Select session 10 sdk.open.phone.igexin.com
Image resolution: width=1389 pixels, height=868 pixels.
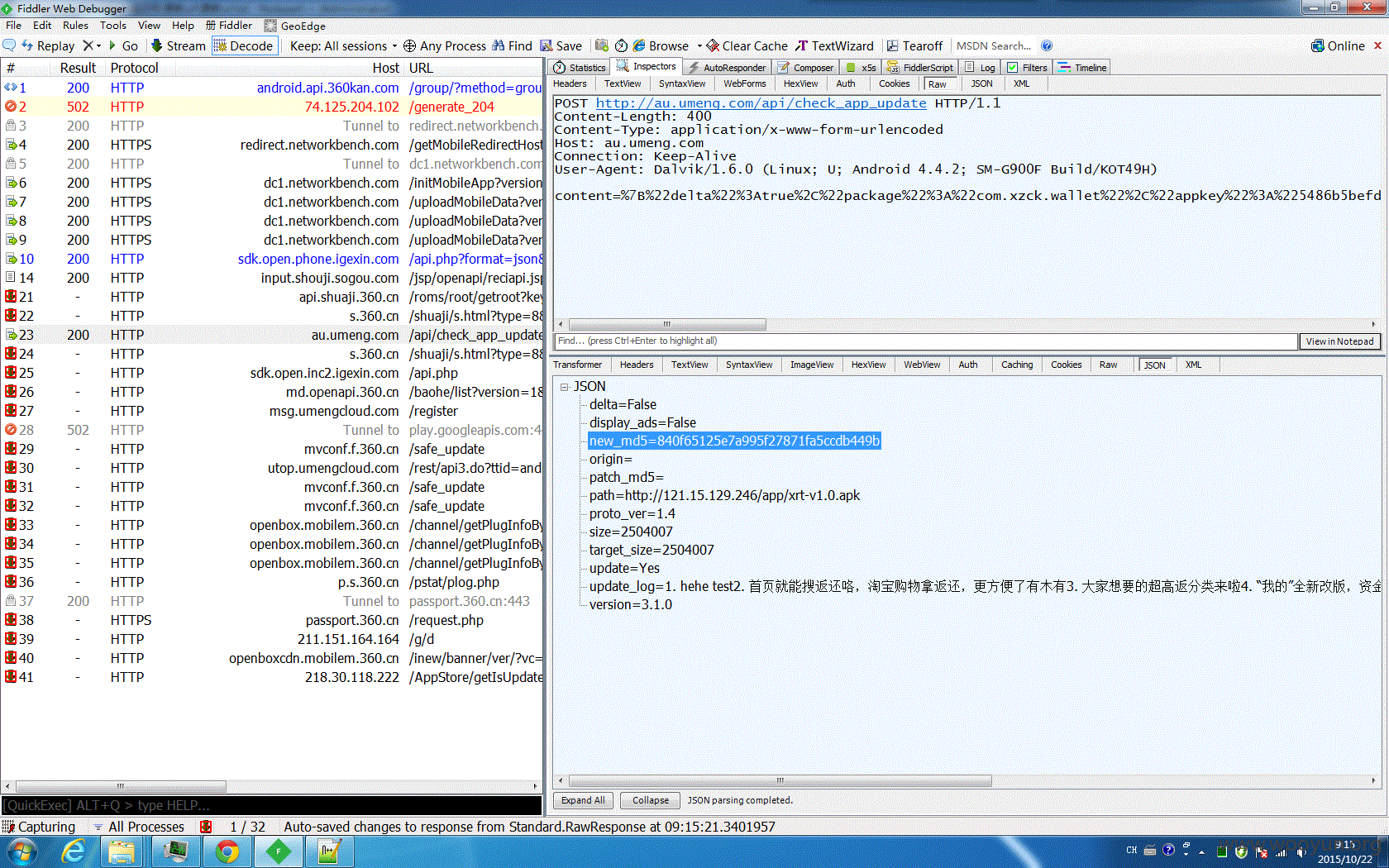[x=272, y=259]
